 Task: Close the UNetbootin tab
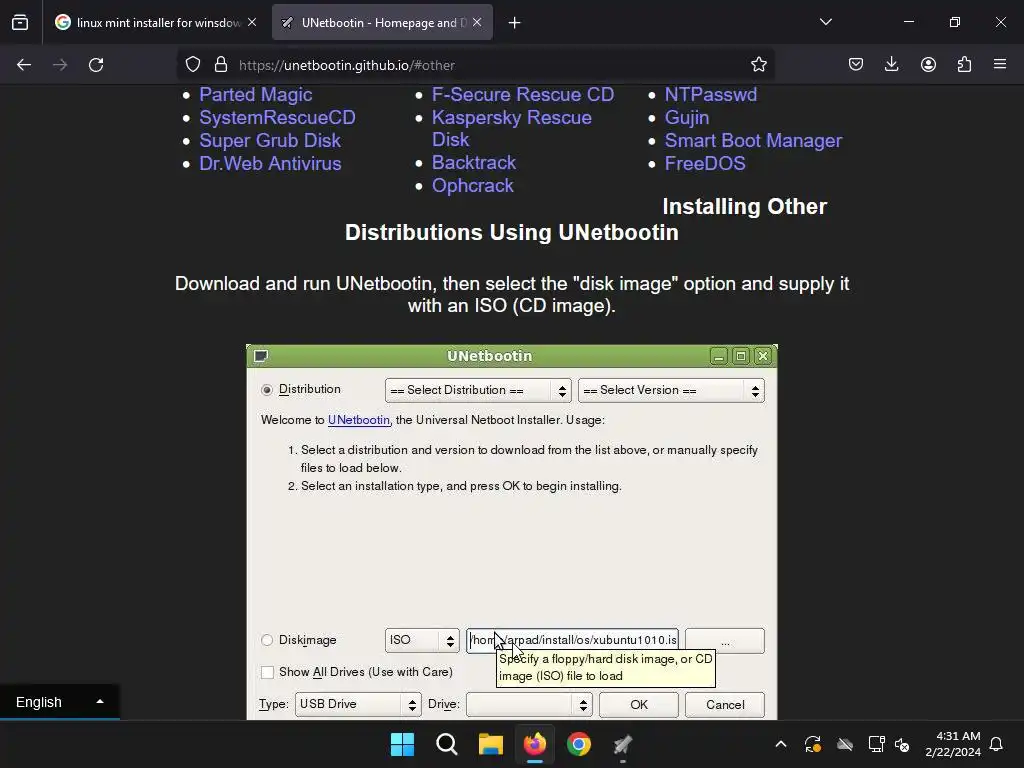coord(477,22)
